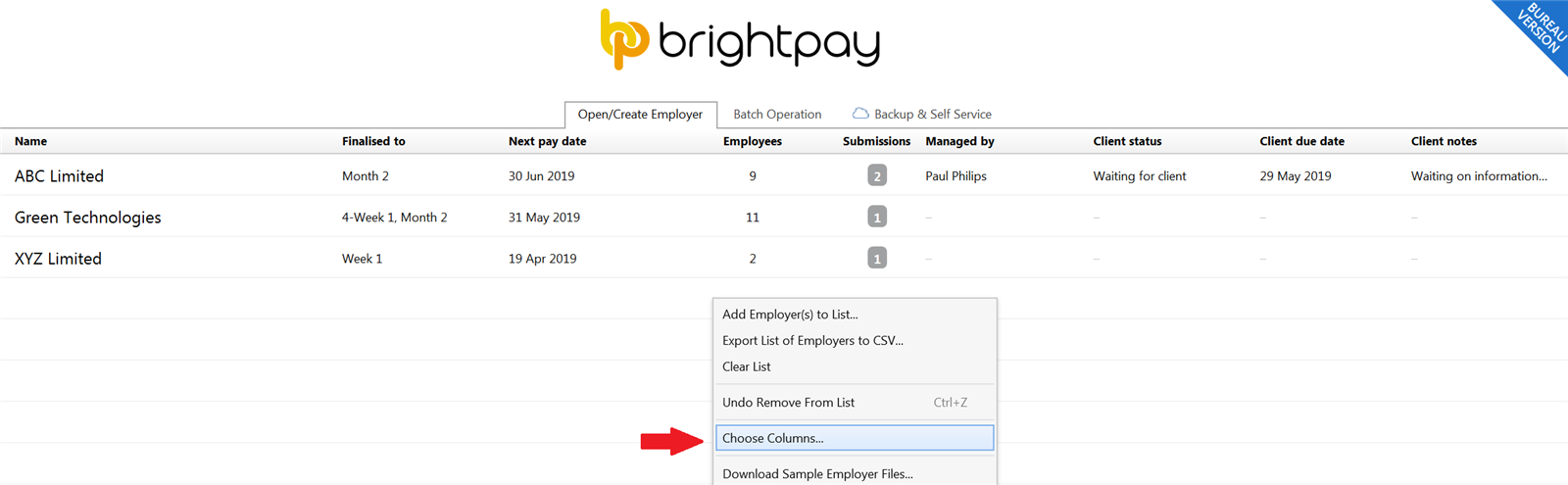Click 'Waiting for client' status cell
This screenshot has width=1568, height=485.
[1140, 176]
